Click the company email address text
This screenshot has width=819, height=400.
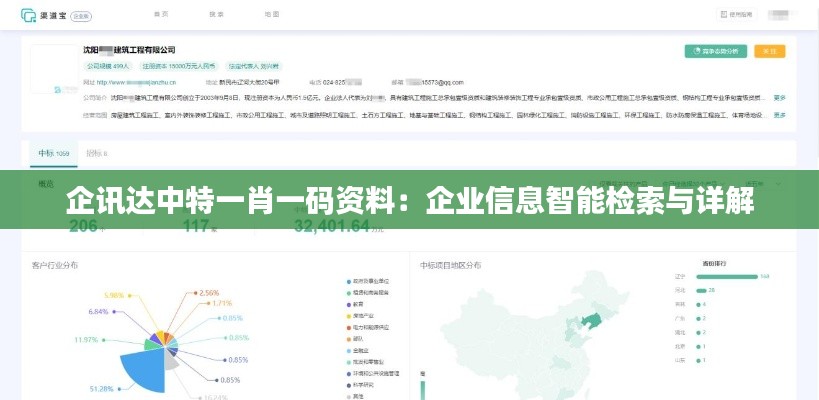[435, 83]
